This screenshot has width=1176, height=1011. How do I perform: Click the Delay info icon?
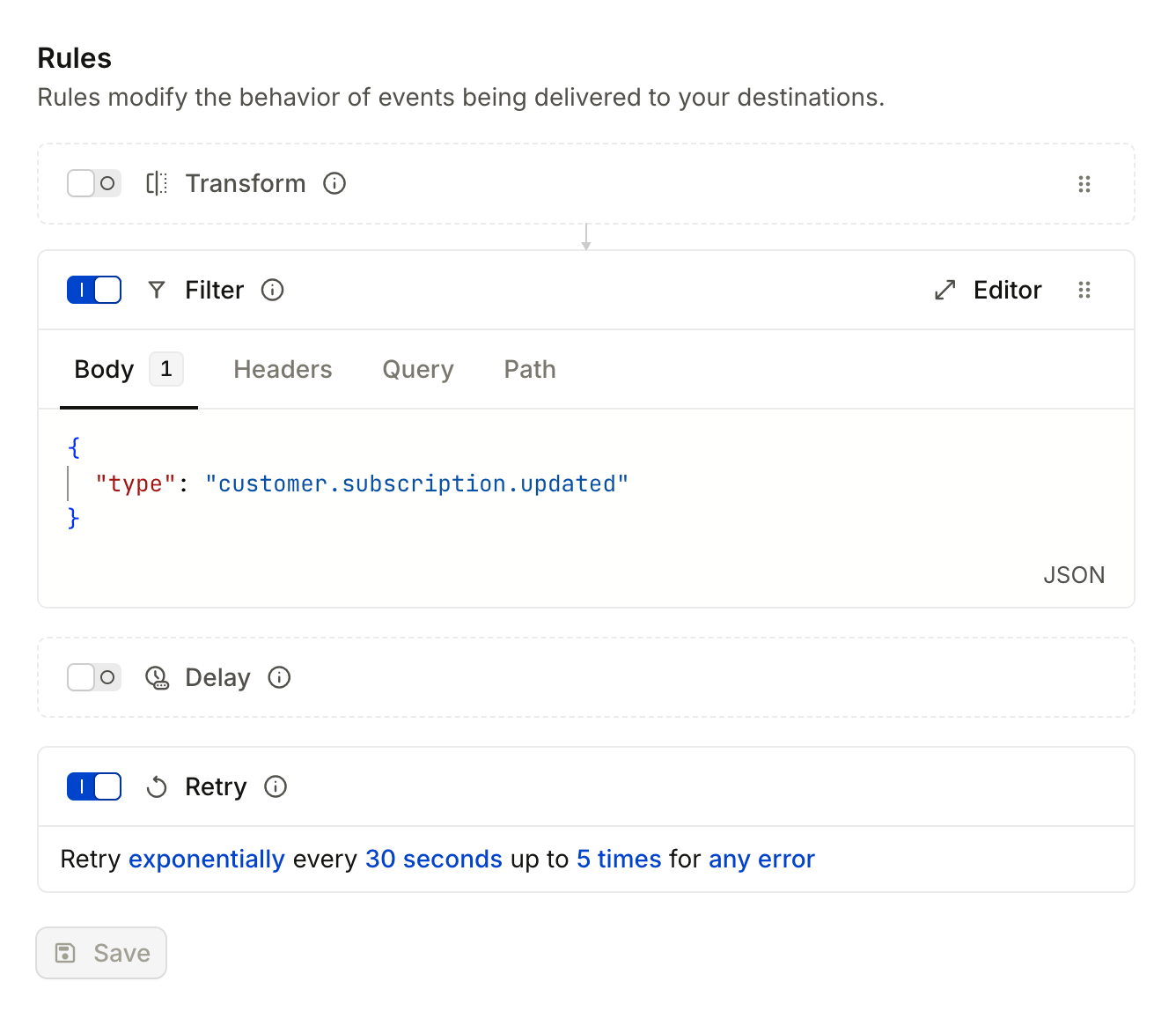[x=279, y=677]
